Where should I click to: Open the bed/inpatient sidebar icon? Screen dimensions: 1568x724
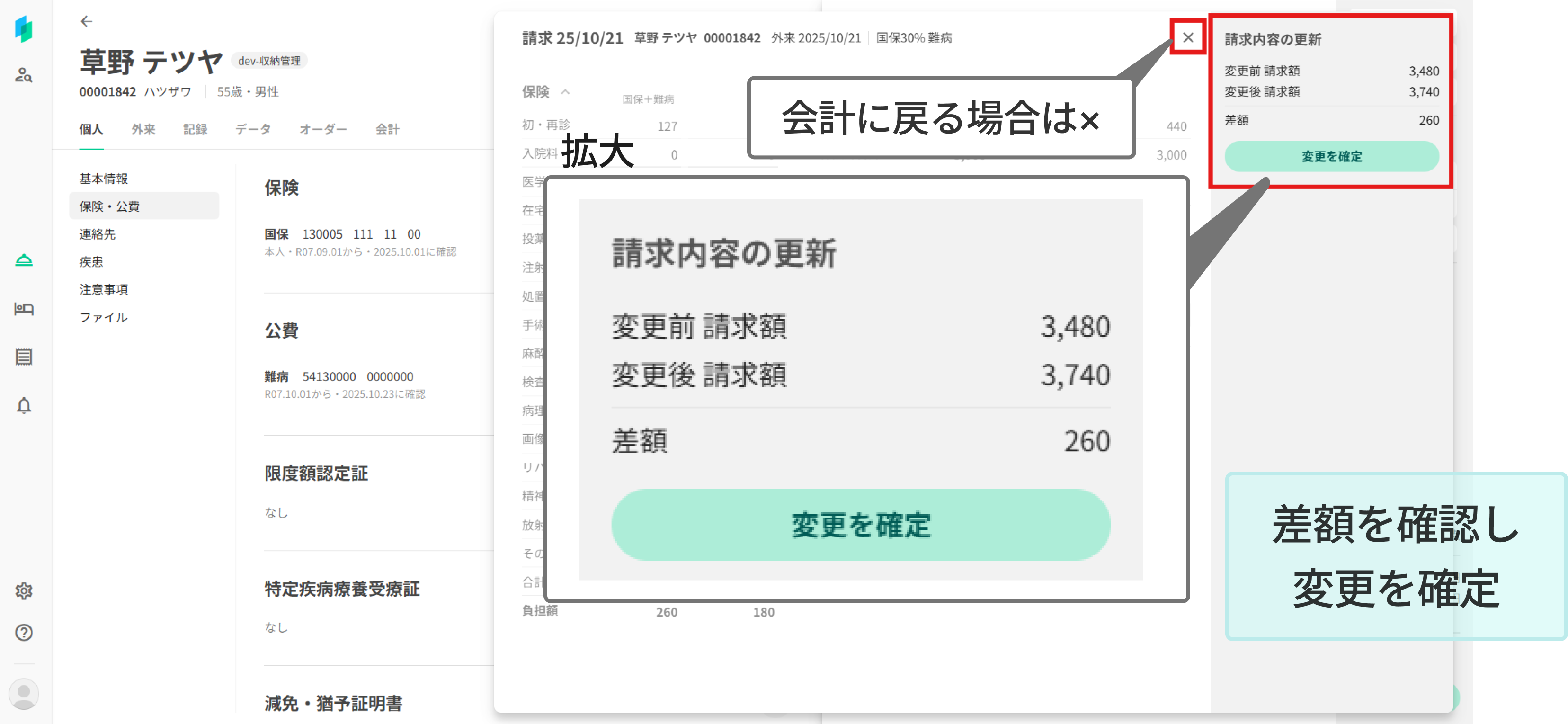(x=24, y=309)
